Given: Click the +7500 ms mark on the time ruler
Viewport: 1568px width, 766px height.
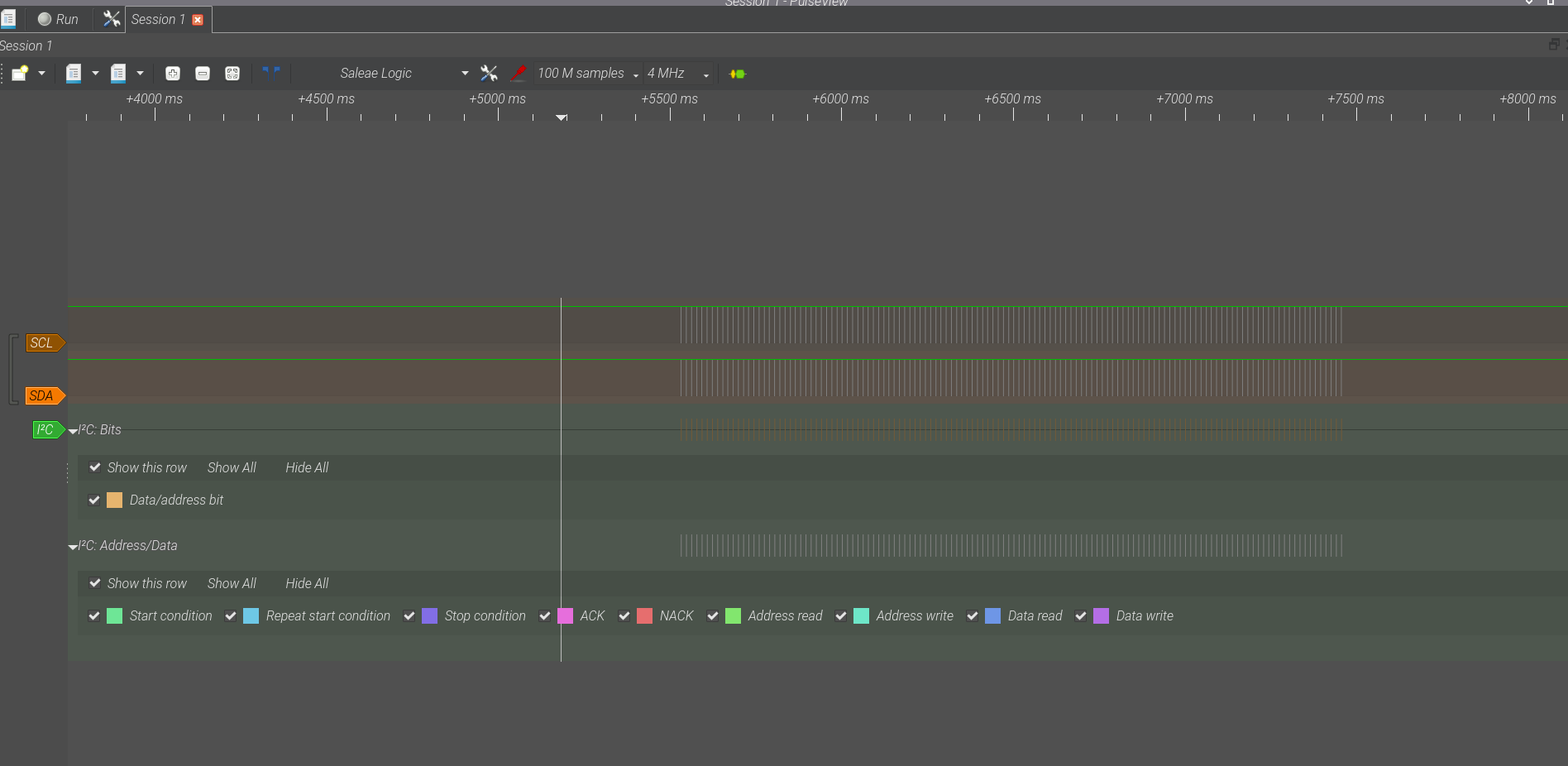Looking at the screenshot, I should click(x=1356, y=98).
